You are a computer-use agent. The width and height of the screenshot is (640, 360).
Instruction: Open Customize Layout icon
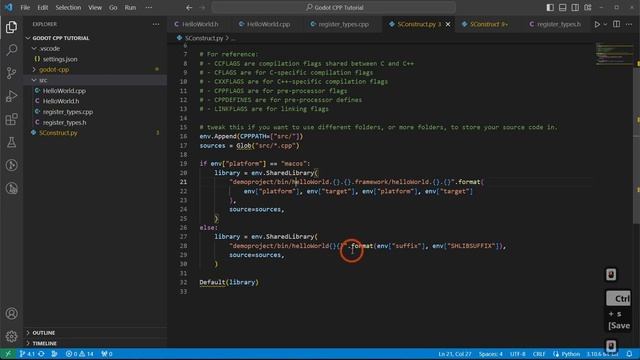(x=588, y=7)
